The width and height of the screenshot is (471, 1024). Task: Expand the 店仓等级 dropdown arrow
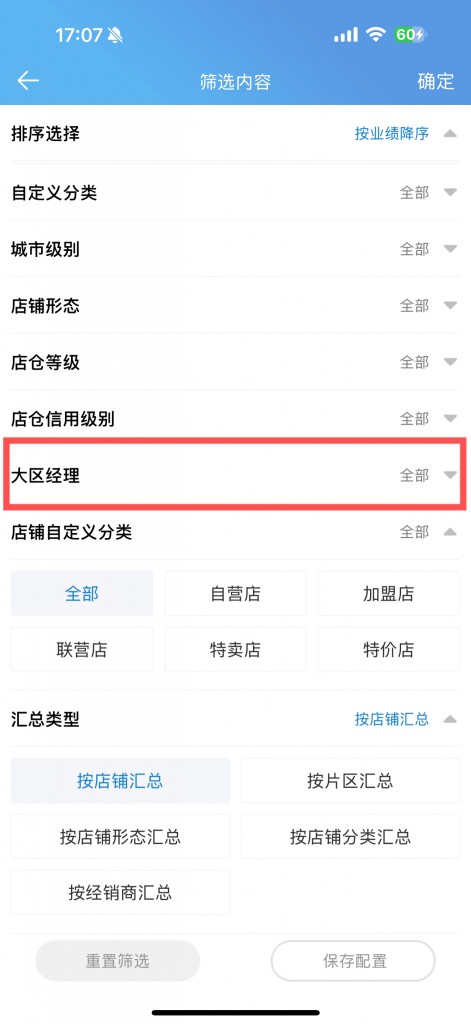click(449, 362)
